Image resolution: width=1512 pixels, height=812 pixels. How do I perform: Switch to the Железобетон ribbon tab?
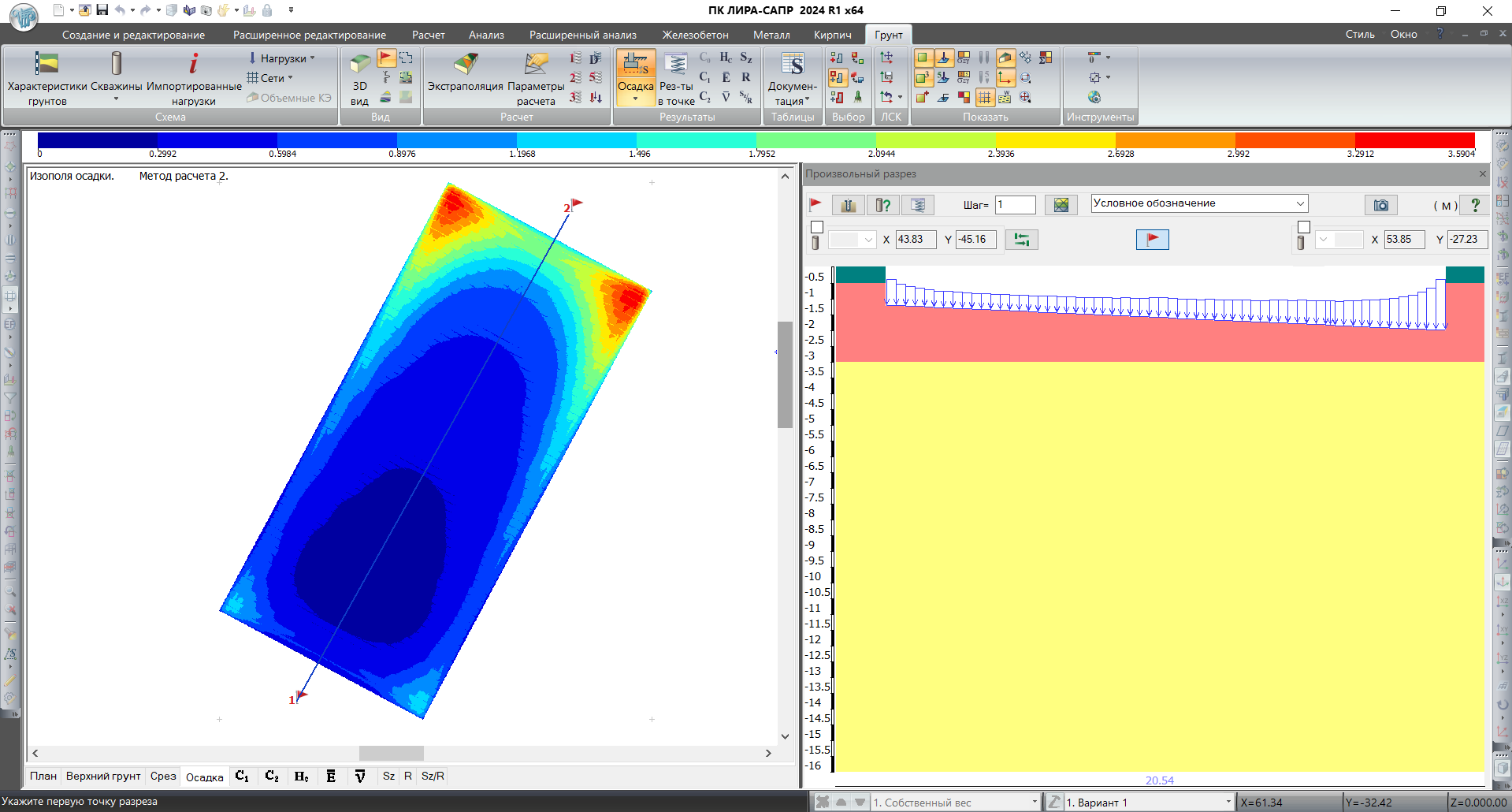[694, 35]
